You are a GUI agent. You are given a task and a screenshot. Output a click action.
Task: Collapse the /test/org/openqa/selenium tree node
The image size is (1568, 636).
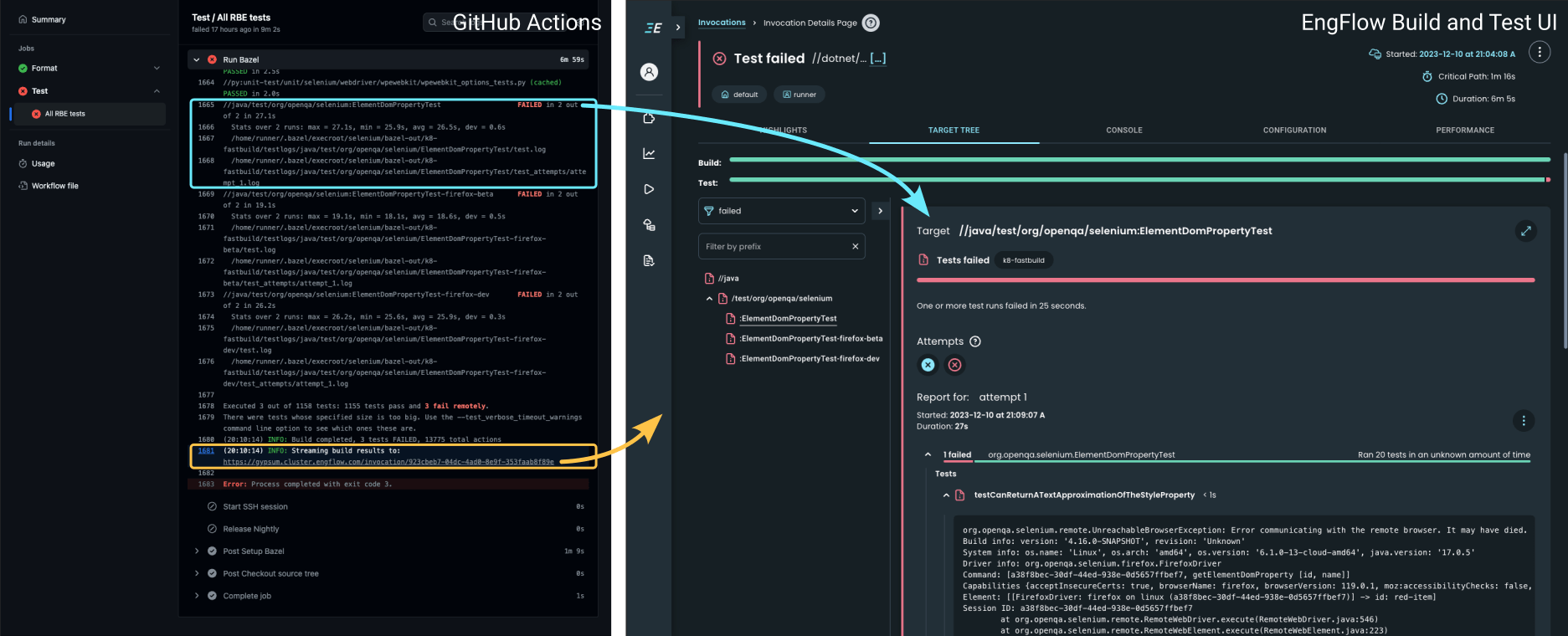[709, 299]
